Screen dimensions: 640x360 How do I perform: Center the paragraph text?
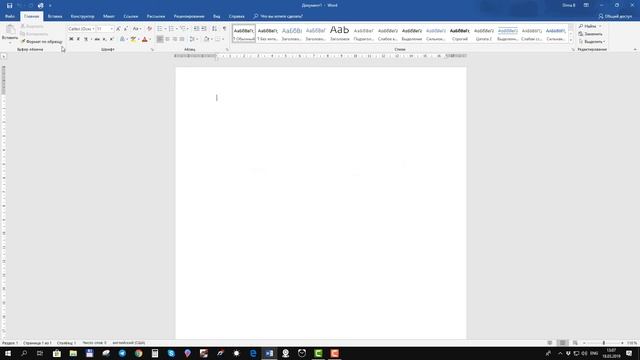[x=167, y=39]
